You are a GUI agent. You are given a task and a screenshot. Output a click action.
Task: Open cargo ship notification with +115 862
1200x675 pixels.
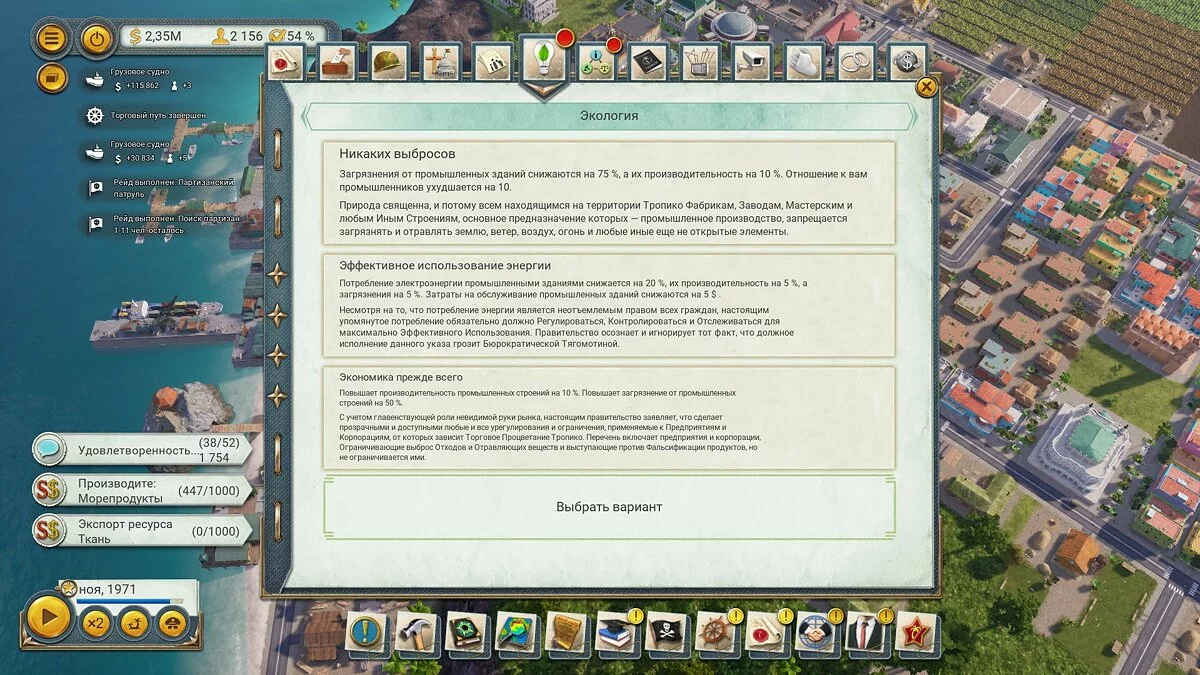tap(140, 79)
